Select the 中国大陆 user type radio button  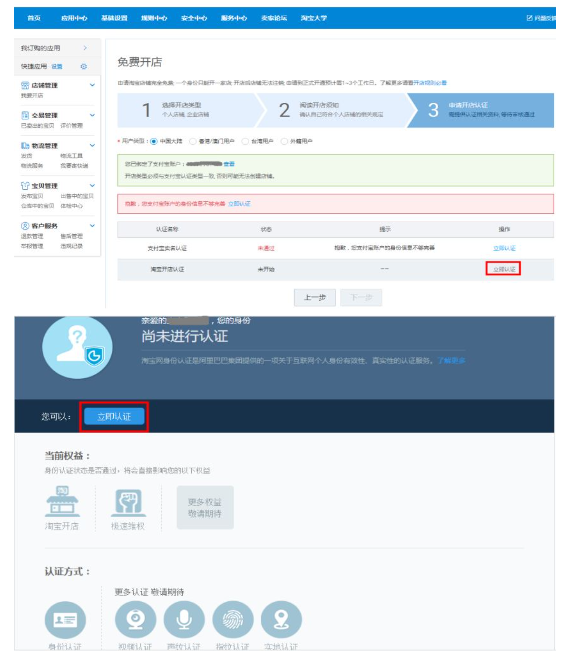[154, 141]
